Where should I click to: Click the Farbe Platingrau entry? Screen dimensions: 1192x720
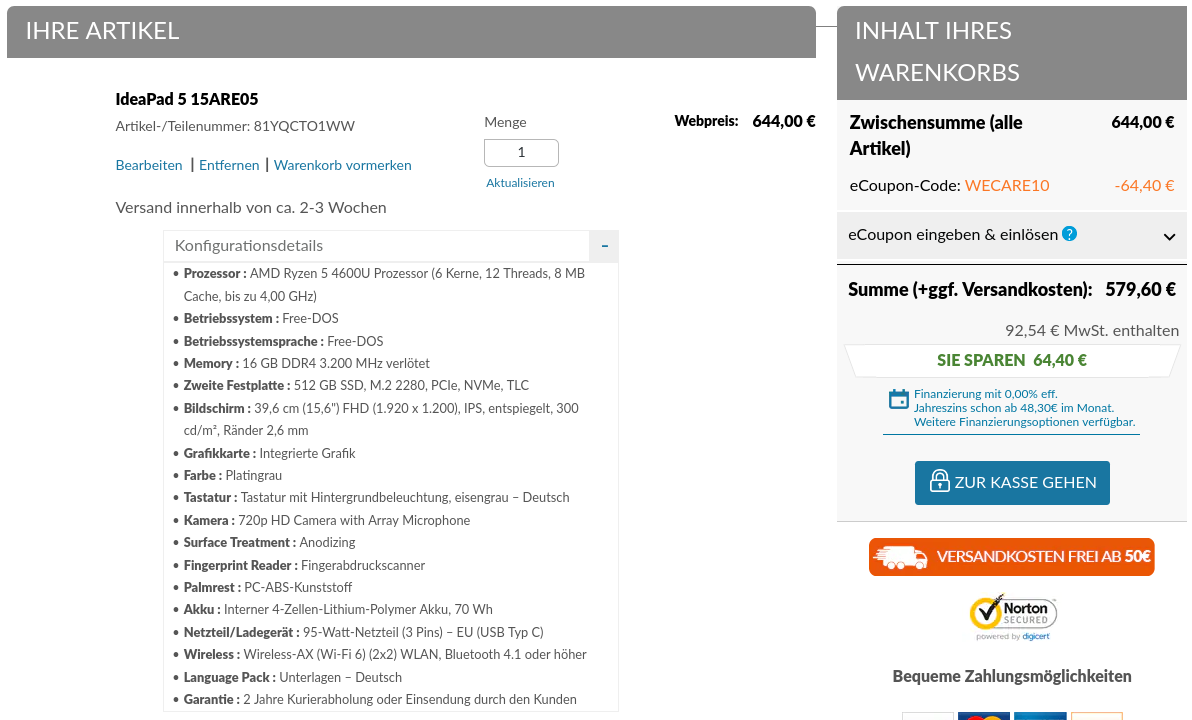tap(233, 475)
